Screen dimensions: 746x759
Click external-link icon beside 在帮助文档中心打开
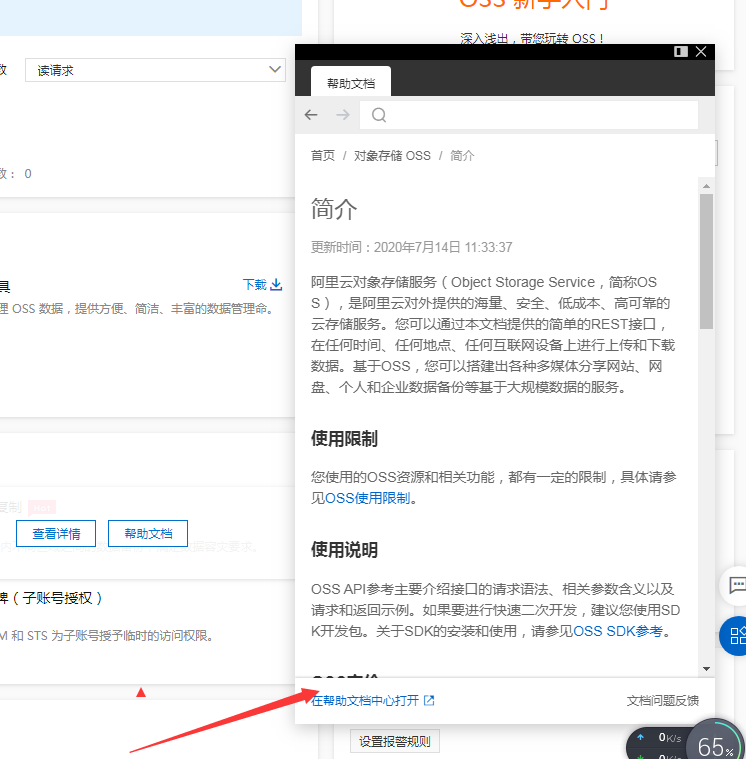[429, 700]
